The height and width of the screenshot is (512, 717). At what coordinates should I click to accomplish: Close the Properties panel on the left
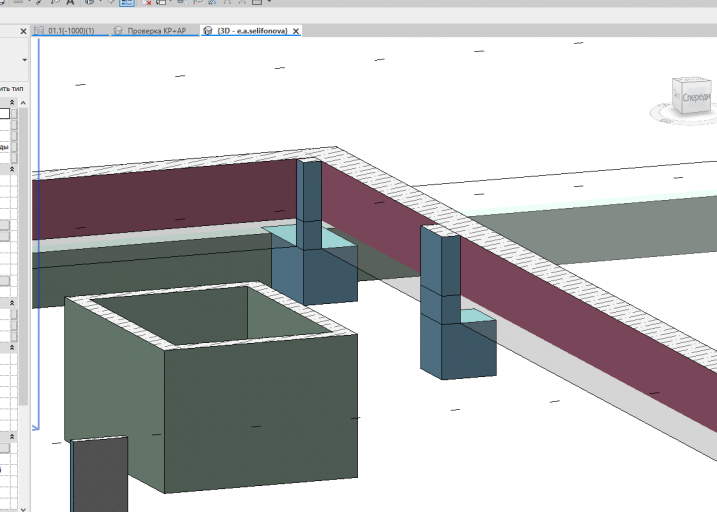click(23, 31)
